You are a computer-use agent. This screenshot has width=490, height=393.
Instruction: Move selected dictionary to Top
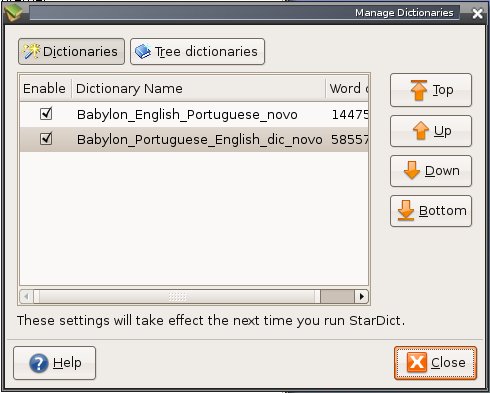click(x=431, y=90)
